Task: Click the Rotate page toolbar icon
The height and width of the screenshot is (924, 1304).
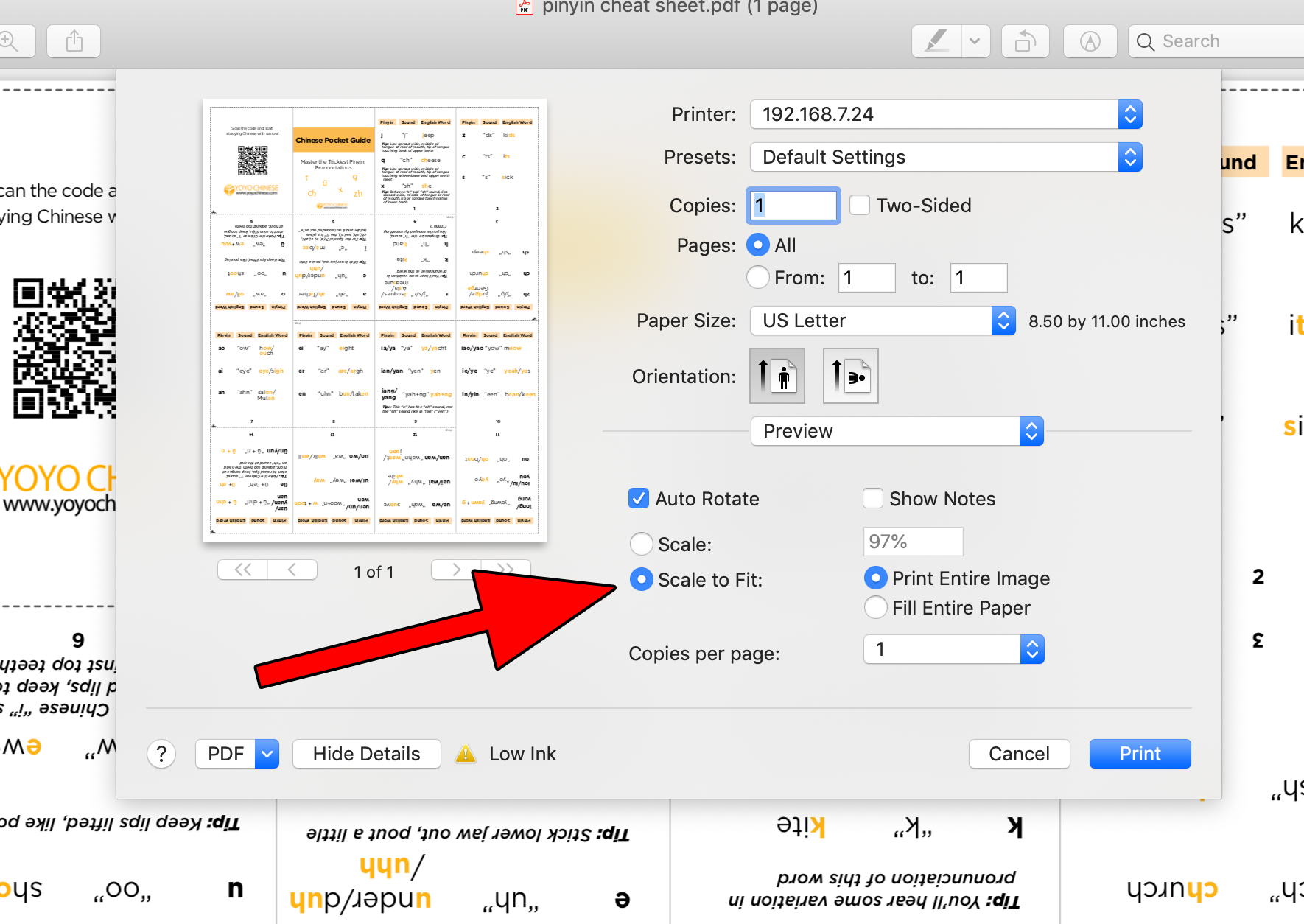Action: 1025,41
